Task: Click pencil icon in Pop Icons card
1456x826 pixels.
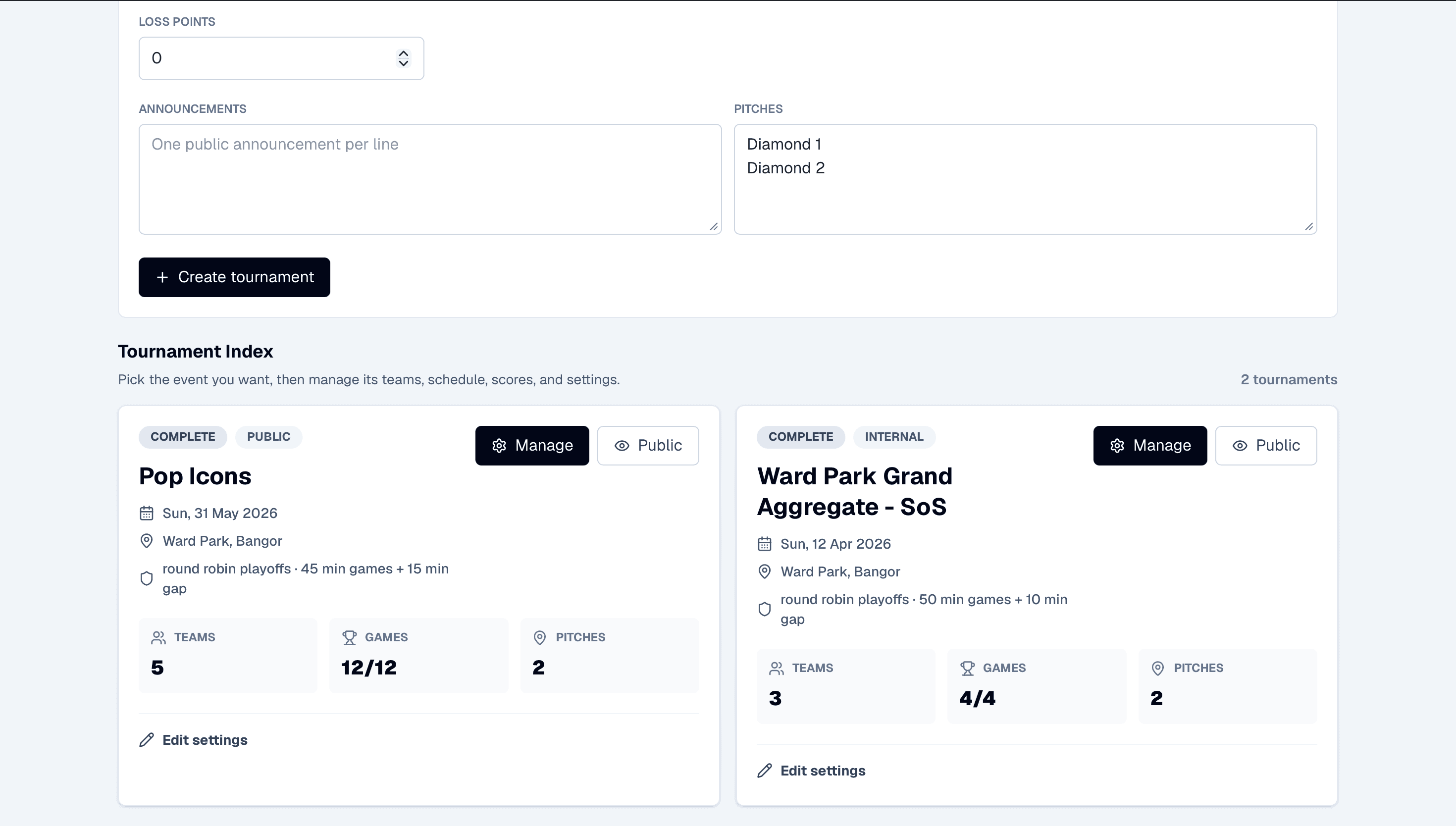Action: (146, 740)
